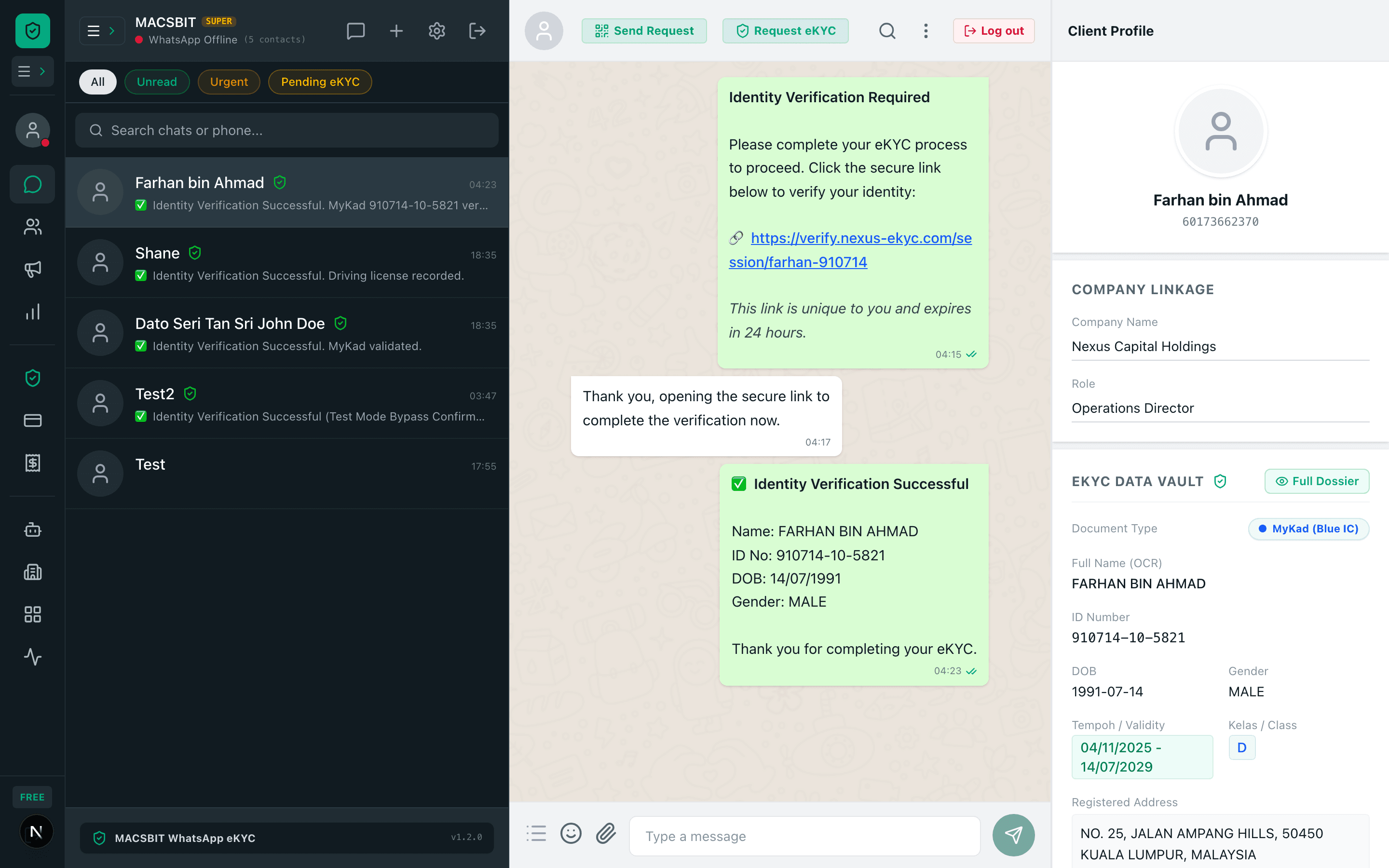
Task: Open the verify.nexus-ekyc.com session link
Action: (851, 250)
